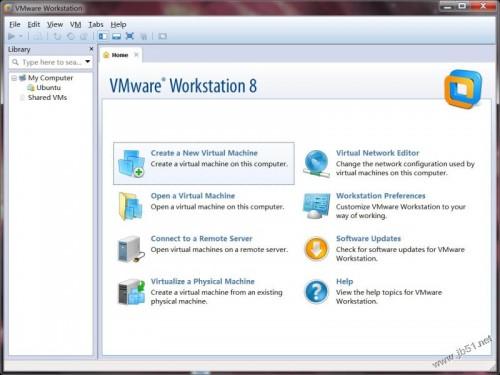Click the Virtualize a Physical Machine link
Screen dimensions: 500x375
point(202,281)
